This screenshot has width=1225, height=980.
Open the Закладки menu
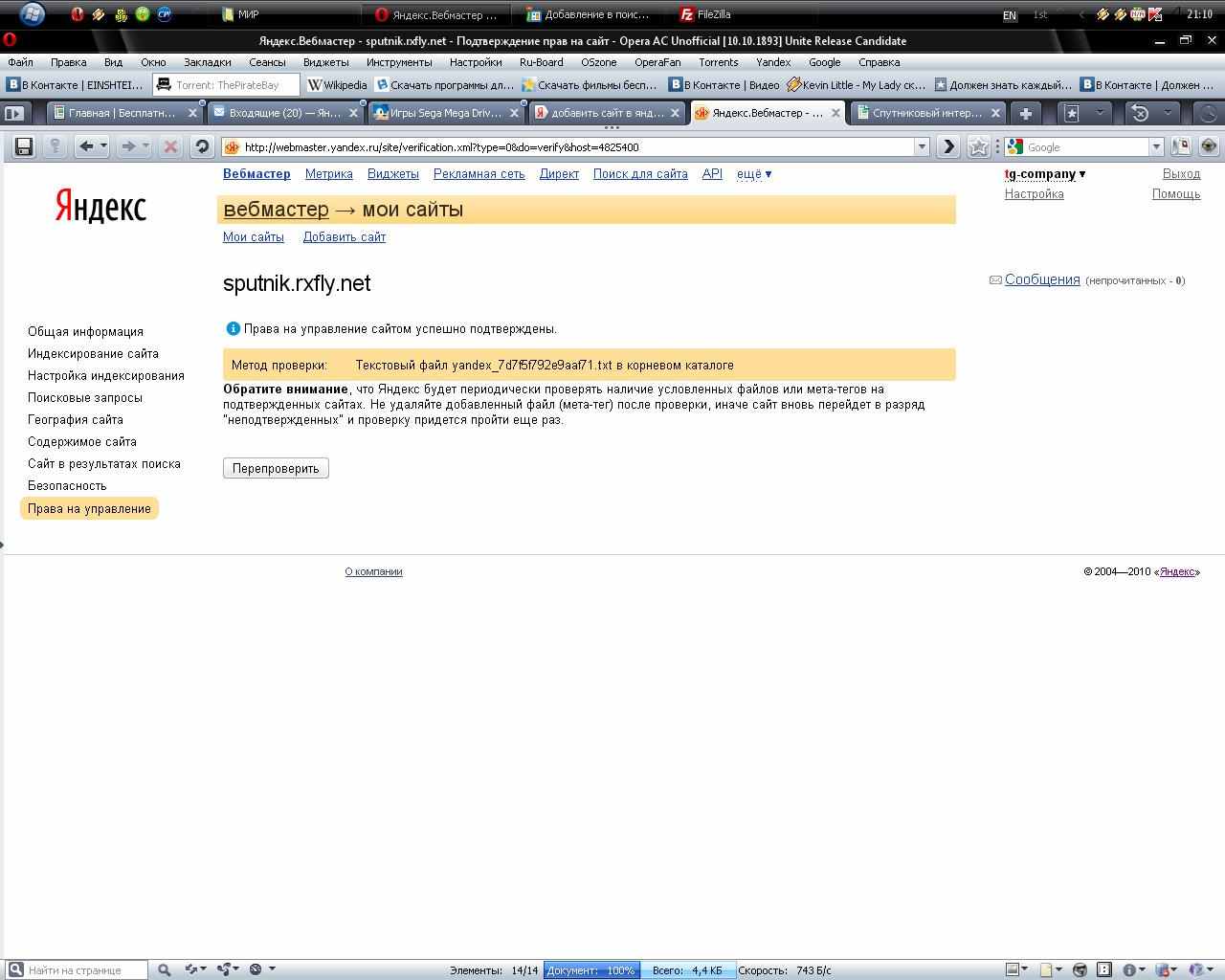click(x=207, y=62)
